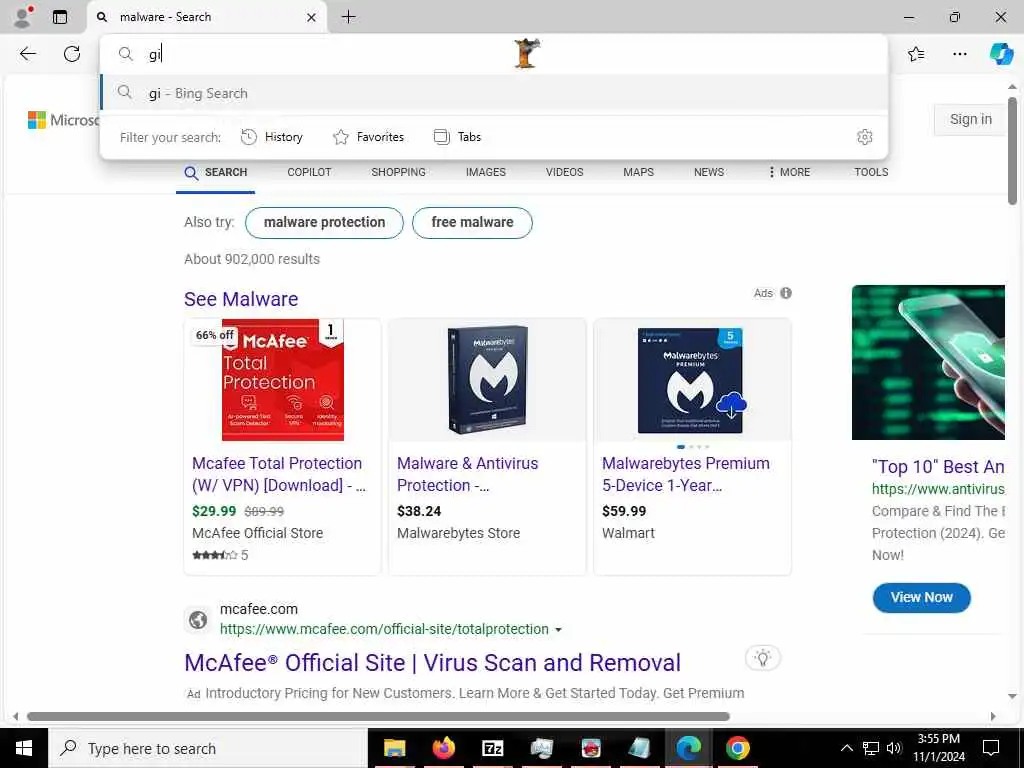This screenshot has height=768, width=1024.
Task: Click the Ads info icon
Action: 786,293
